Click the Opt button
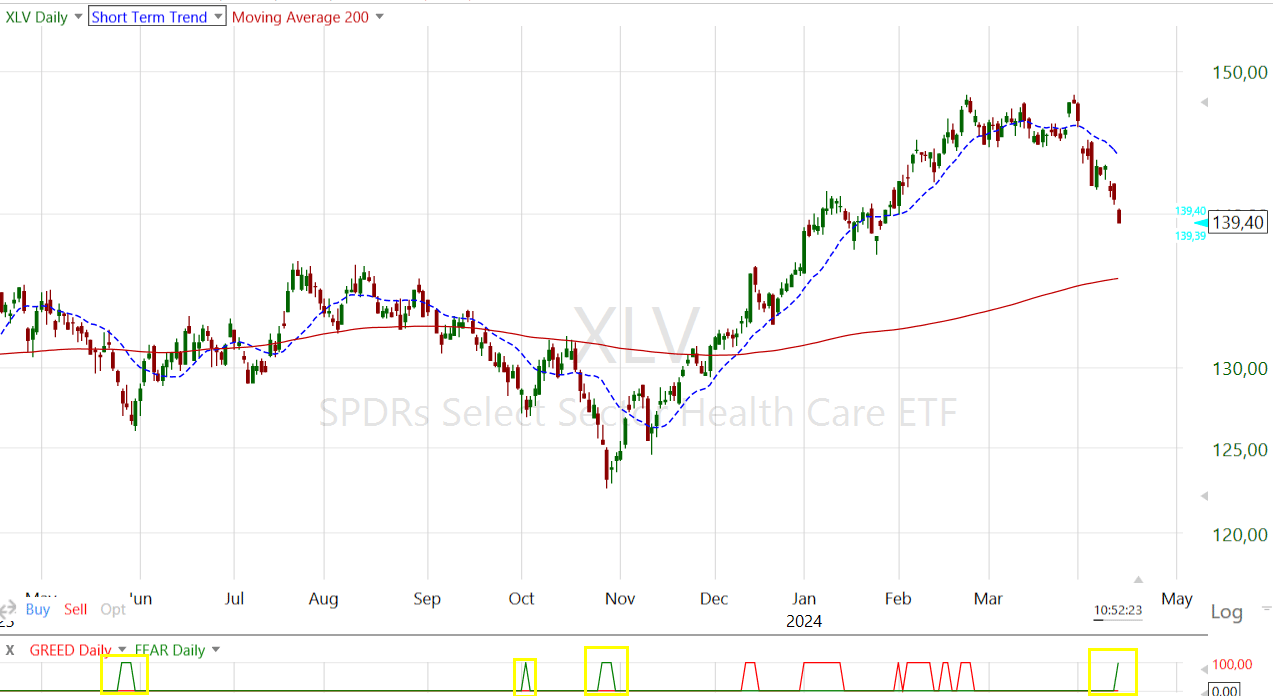 [x=113, y=609]
